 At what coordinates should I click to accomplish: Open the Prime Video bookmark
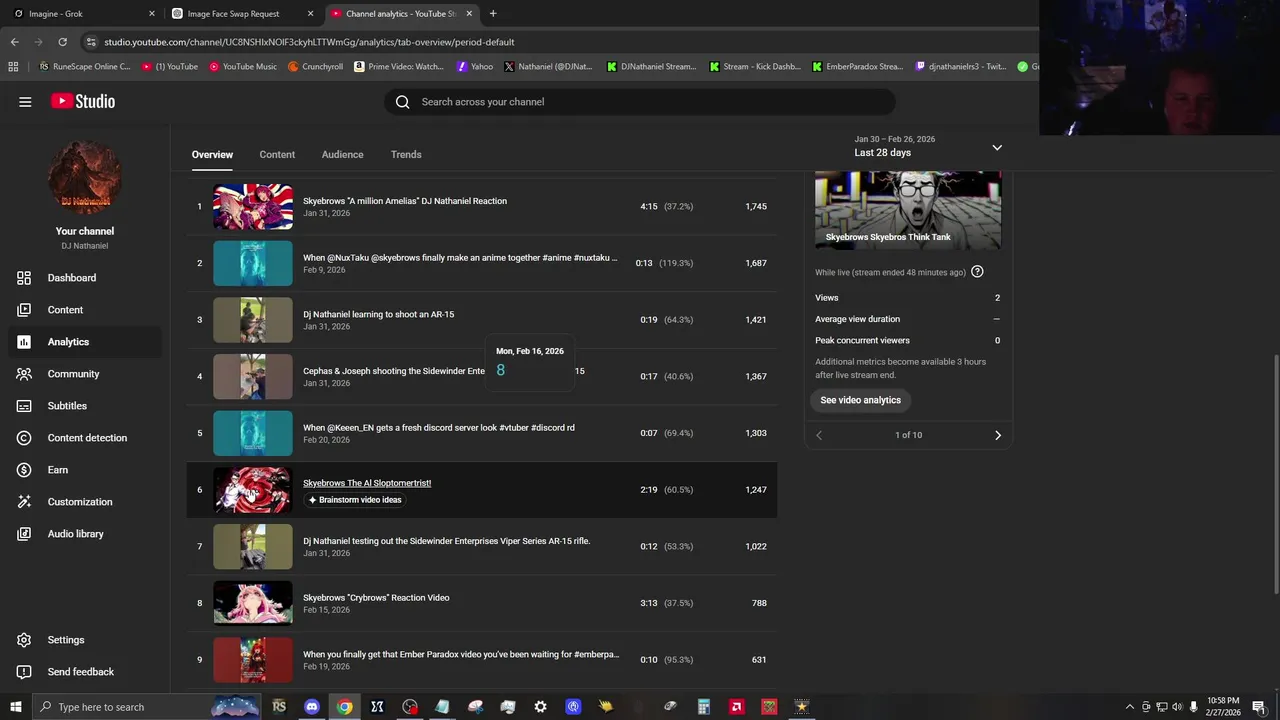398,67
